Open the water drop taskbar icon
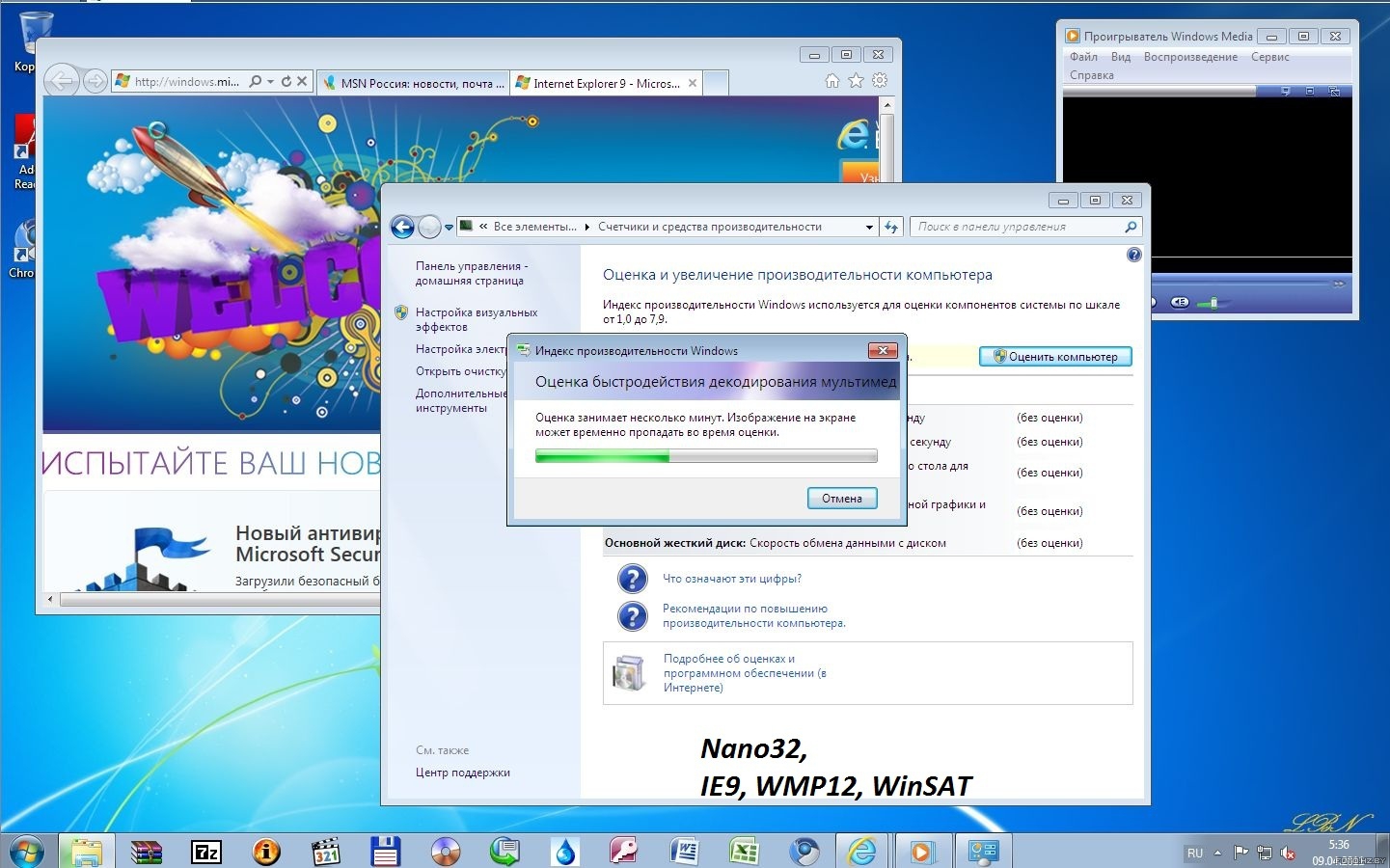Screen dimensions: 1390x868 click(x=565, y=852)
